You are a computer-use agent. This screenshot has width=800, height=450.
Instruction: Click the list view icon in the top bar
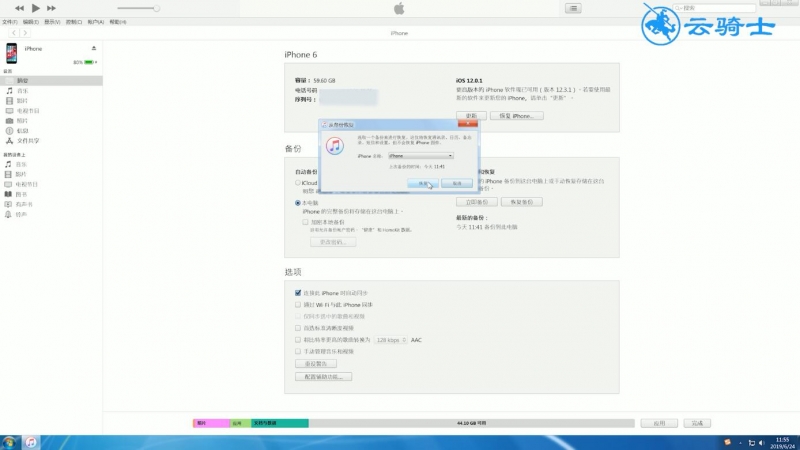click(573, 8)
